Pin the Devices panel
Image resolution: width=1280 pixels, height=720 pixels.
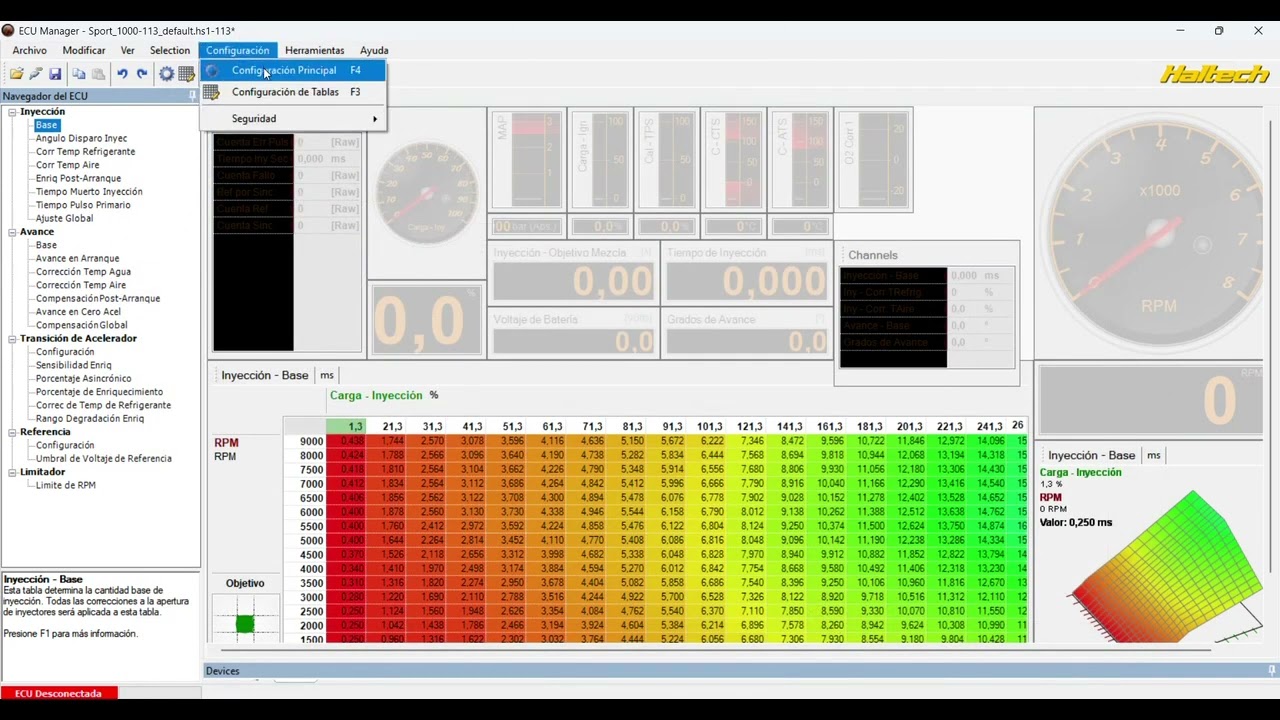coord(1272,671)
